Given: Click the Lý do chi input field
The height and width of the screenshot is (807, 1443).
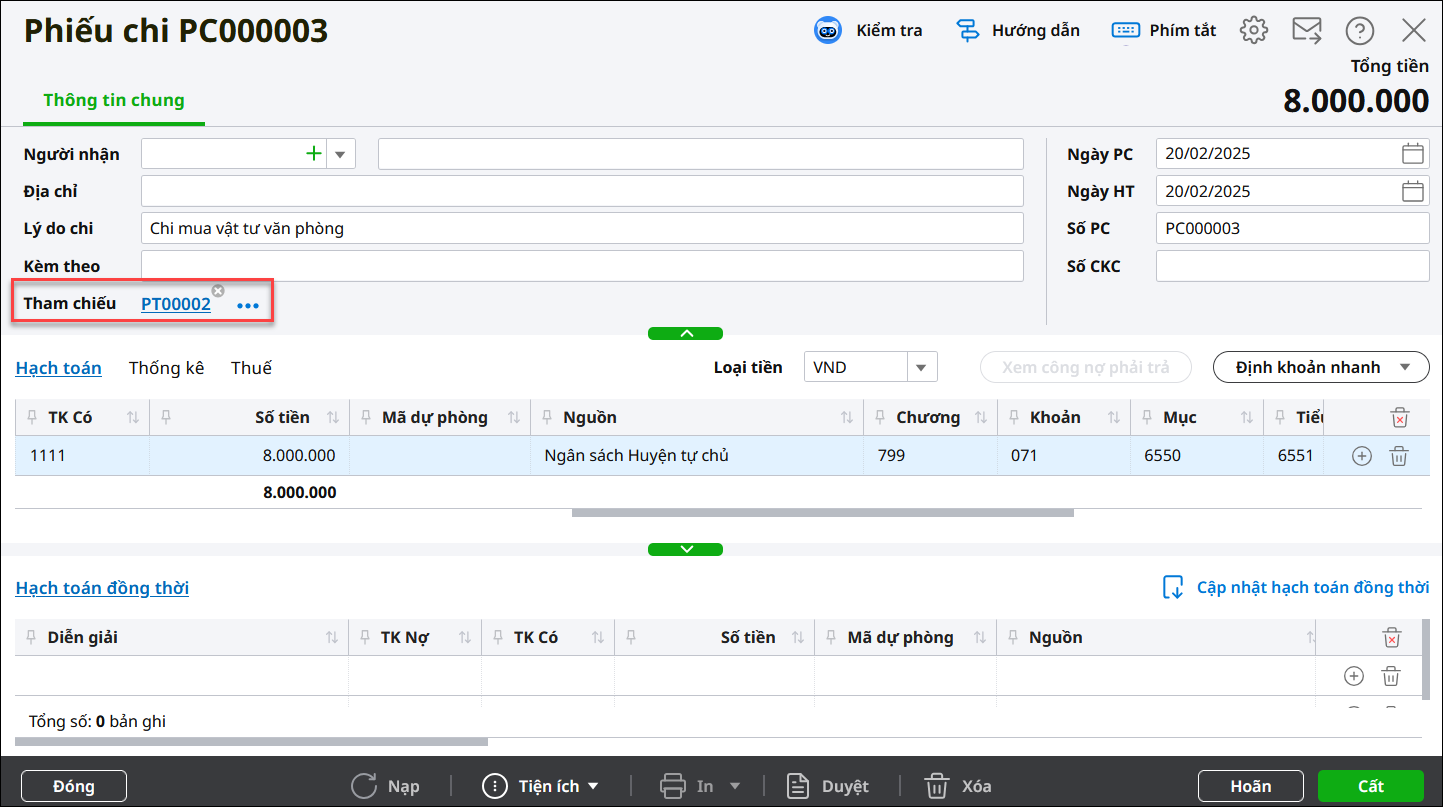Looking at the screenshot, I should (x=582, y=229).
